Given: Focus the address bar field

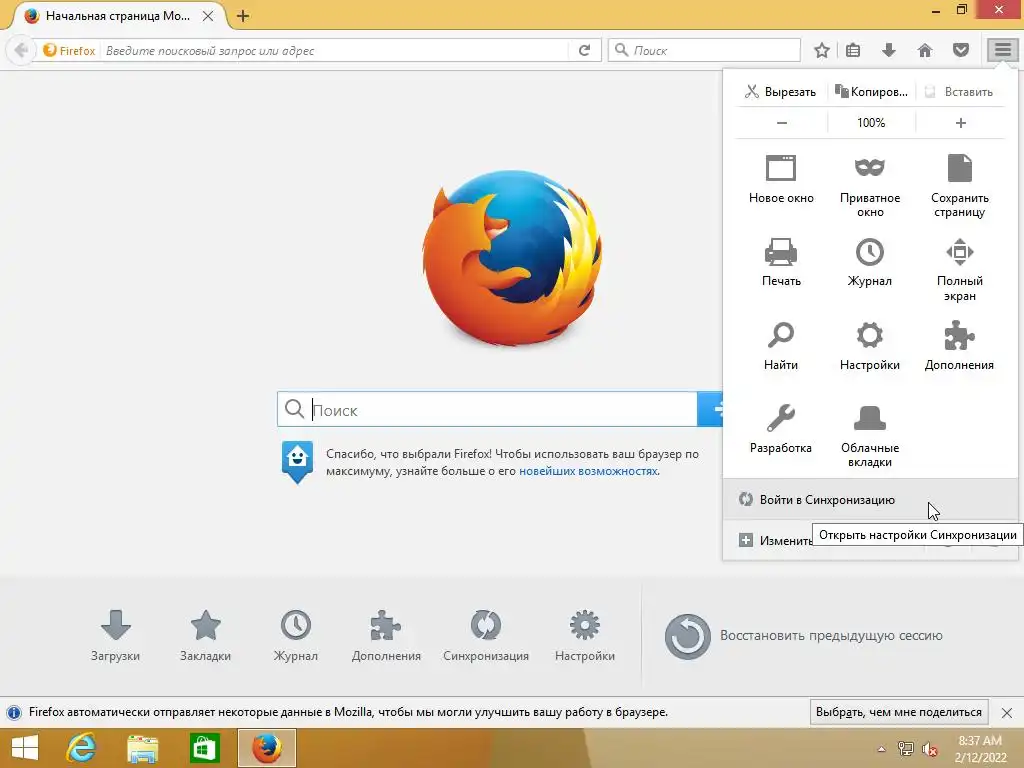Looking at the screenshot, I should click(336, 50).
